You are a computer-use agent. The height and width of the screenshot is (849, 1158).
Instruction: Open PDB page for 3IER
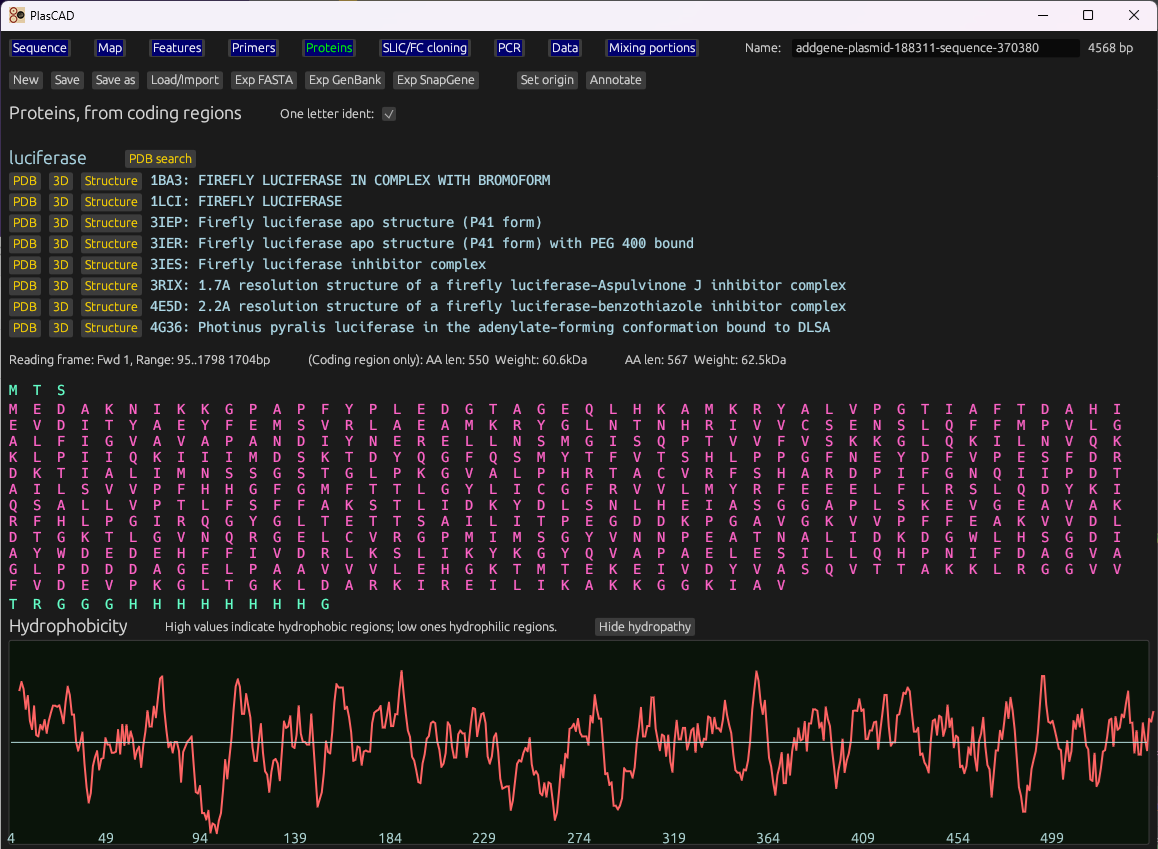click(24, 244)
